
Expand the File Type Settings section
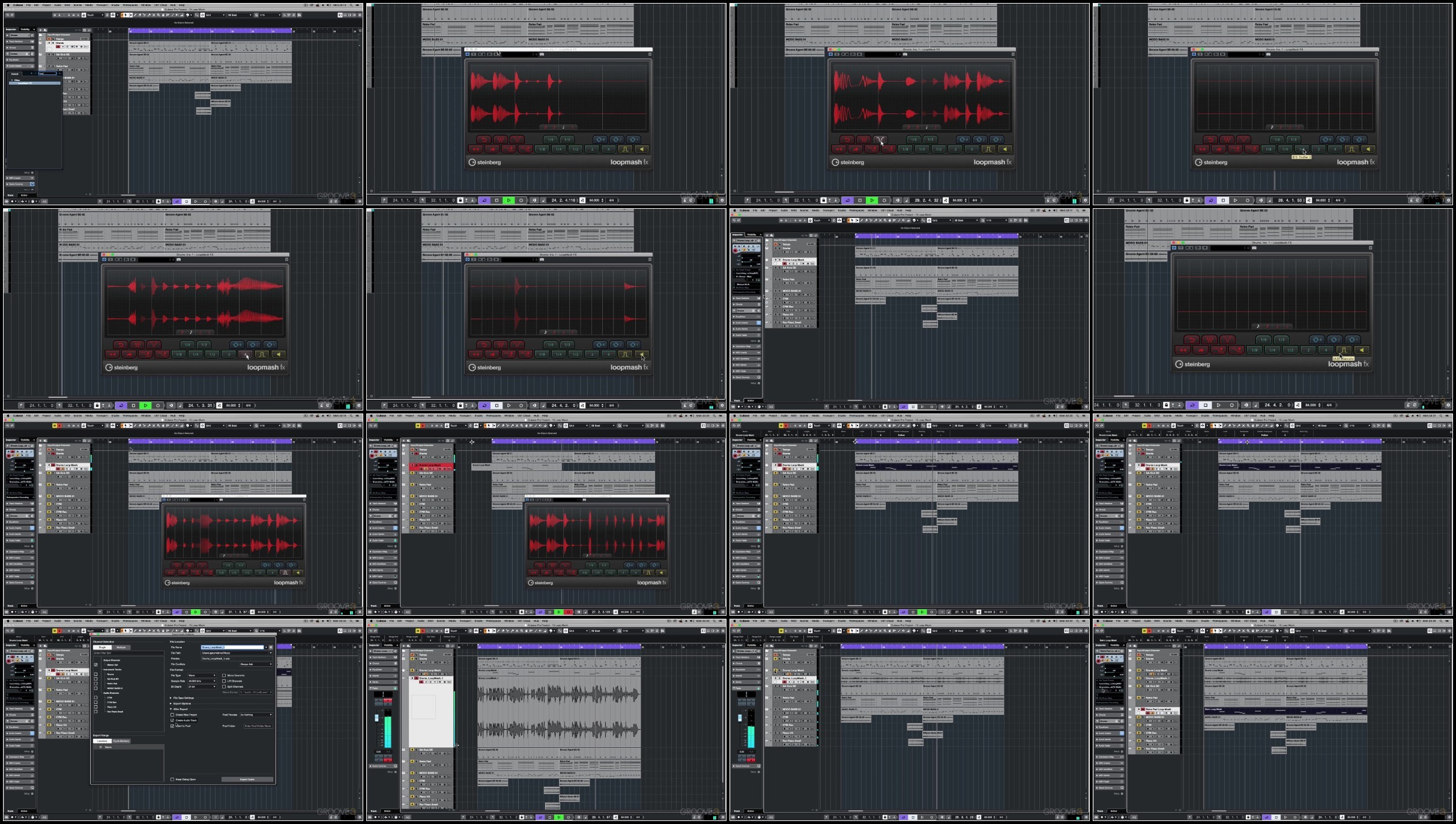pos(183,698)
